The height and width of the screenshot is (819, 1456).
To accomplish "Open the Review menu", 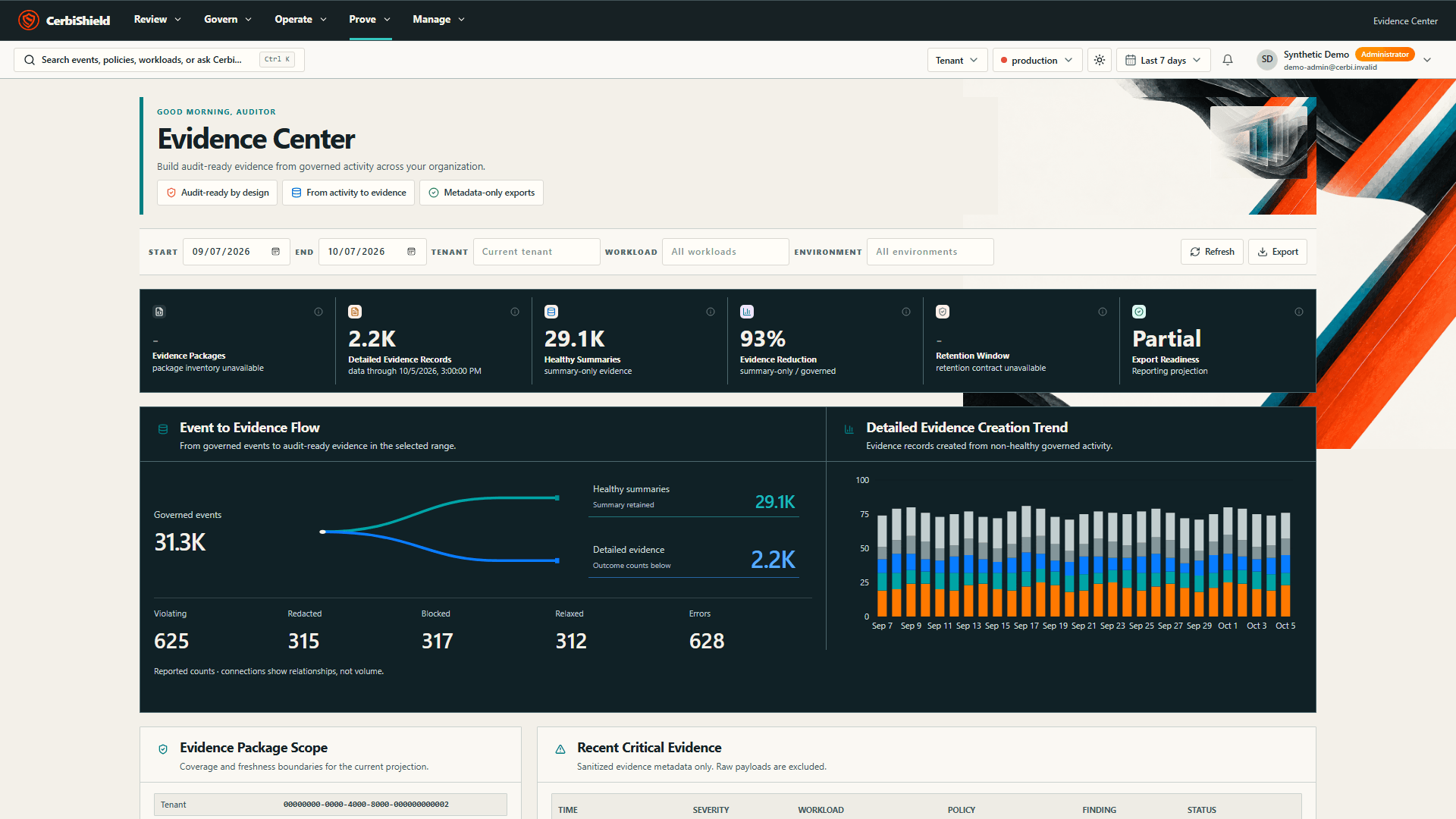I will tap(158, 20).
